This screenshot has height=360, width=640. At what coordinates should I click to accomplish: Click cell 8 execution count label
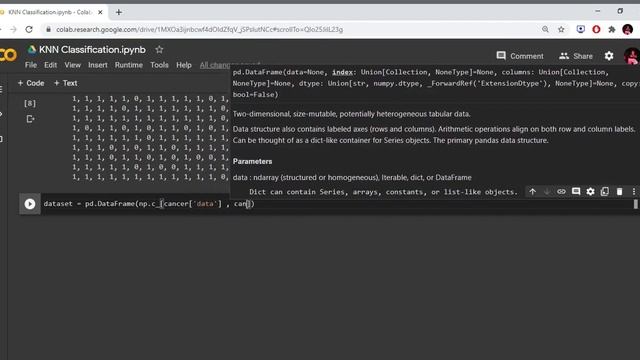(x=30, y=103)
